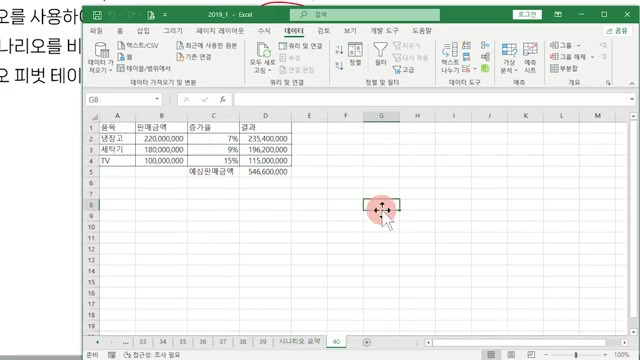Click the Sign in (로그인) button
This screenshot has width=640, height=360.
[527, 15]
